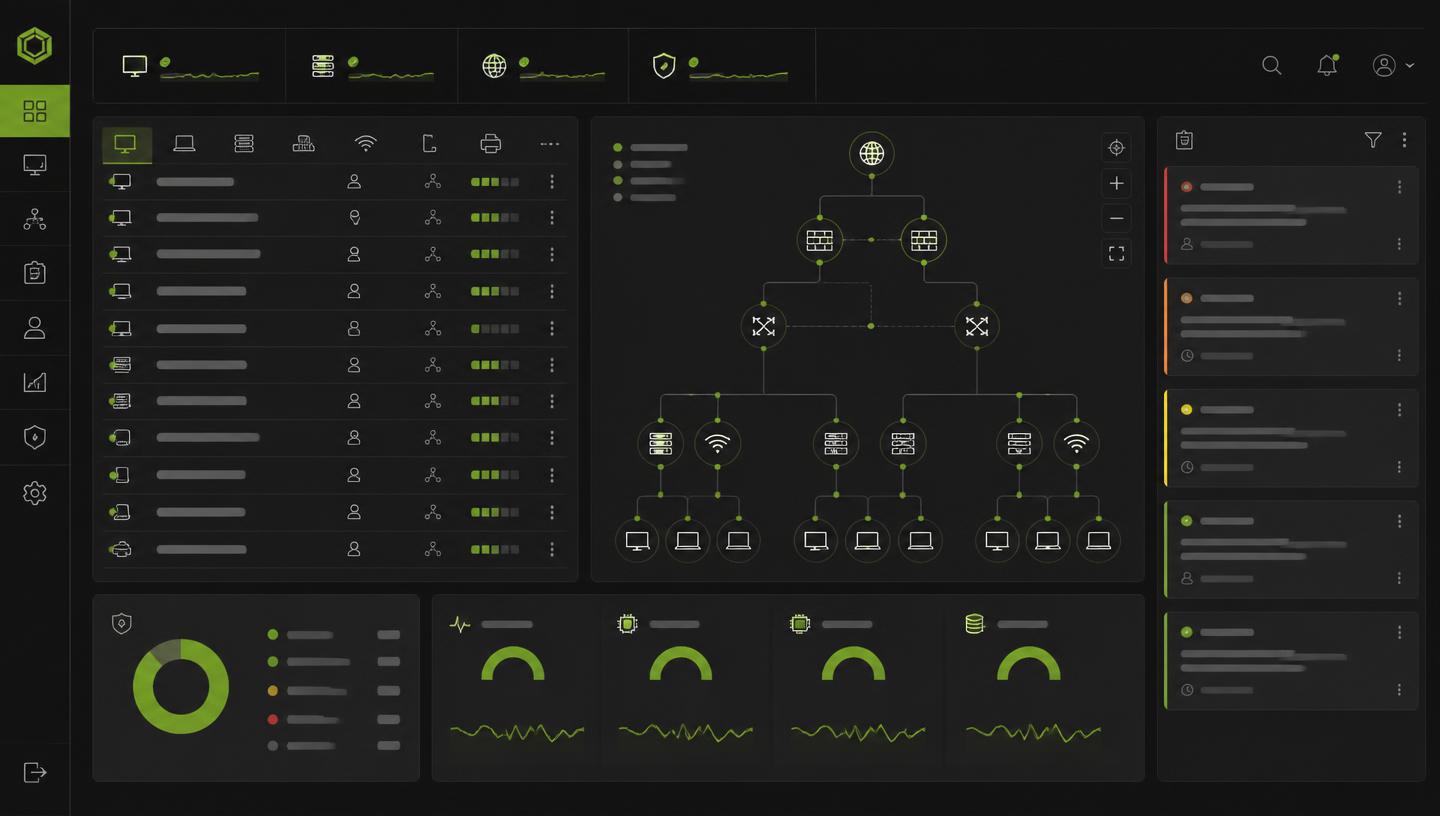Open the security shield page in sidebar
The image size is (1440, 816).
click(35, 437)
